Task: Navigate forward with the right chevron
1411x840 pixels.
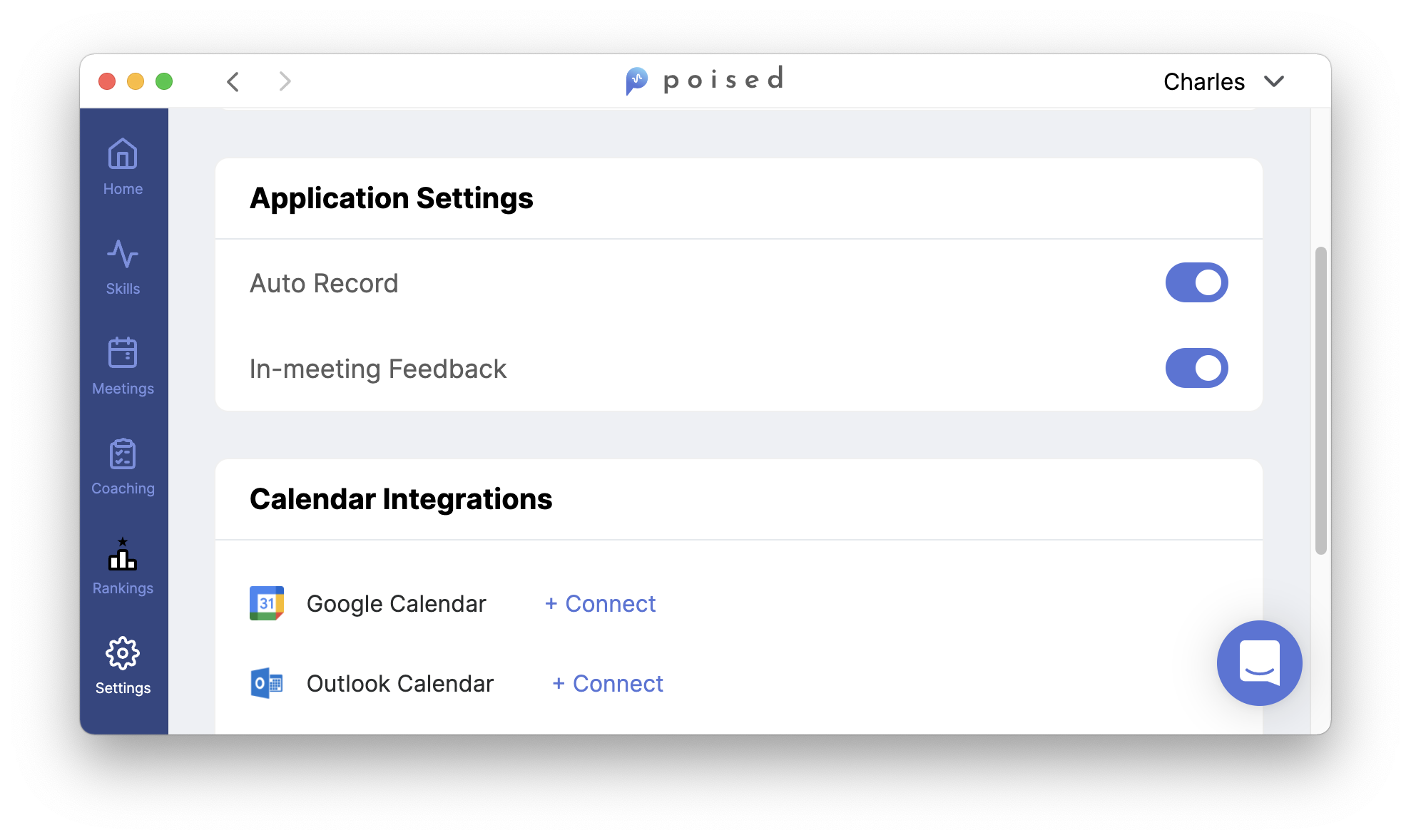Action: tap(285, 81)
